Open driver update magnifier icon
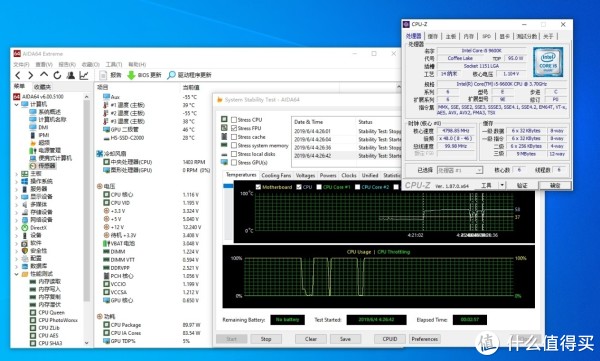 pos(171,75)
